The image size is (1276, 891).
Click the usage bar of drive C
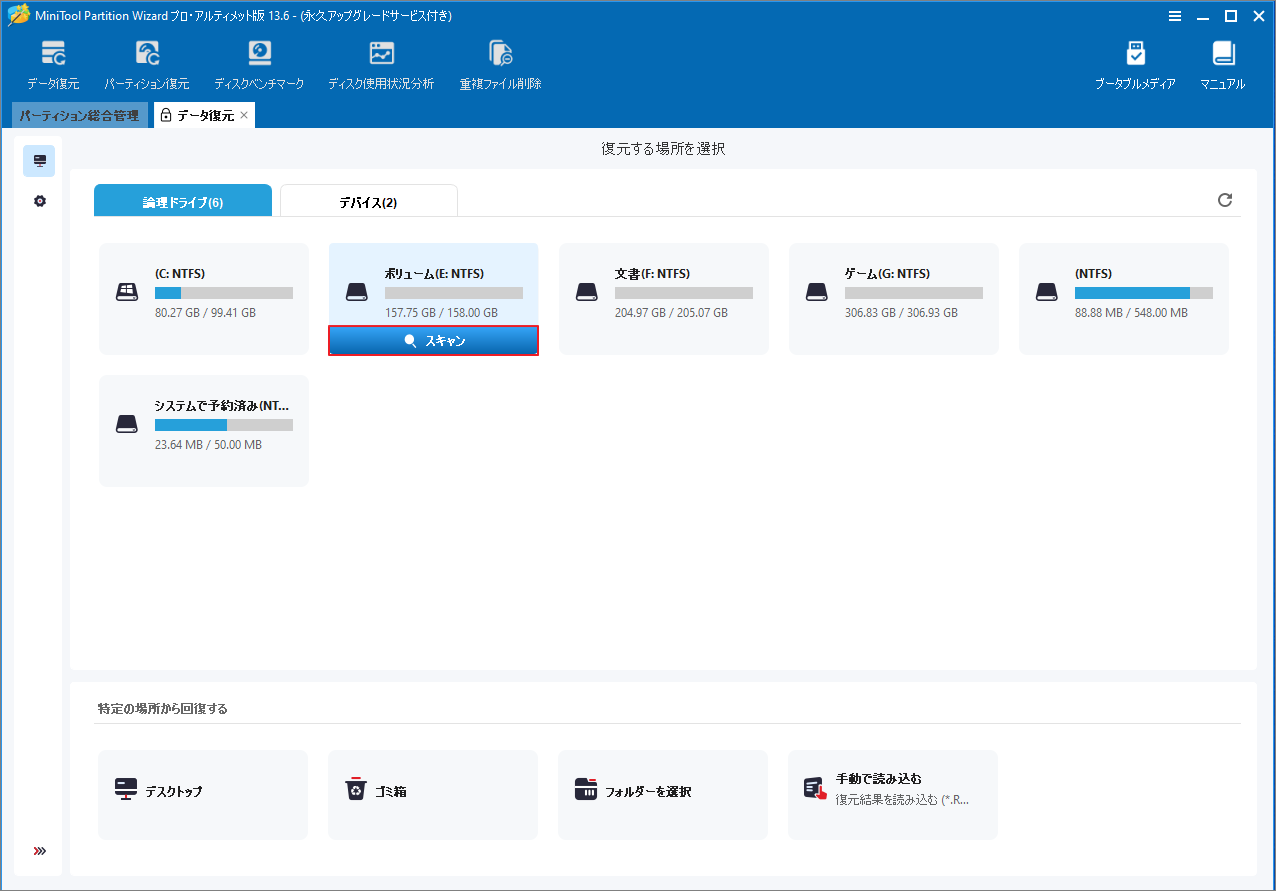click(x=222, y=292)
